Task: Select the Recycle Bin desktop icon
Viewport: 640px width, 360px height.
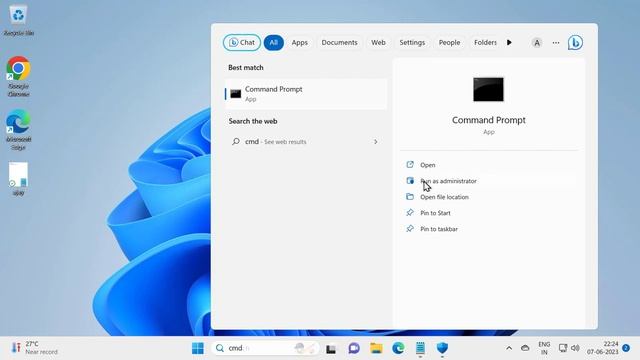Action: click(18, 20)
